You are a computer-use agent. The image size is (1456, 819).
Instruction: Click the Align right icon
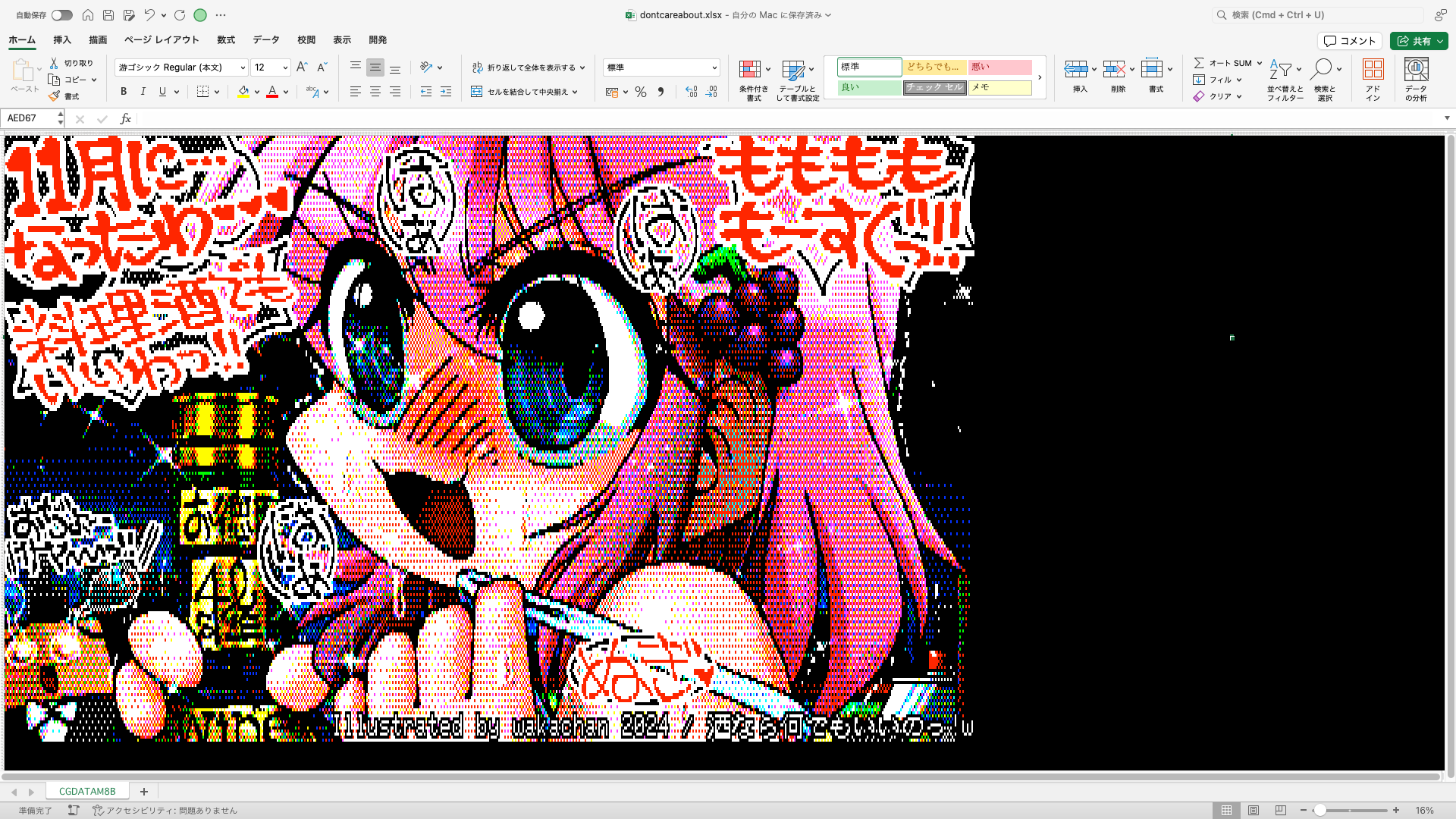pyautogui.click(x=395, y=92)
